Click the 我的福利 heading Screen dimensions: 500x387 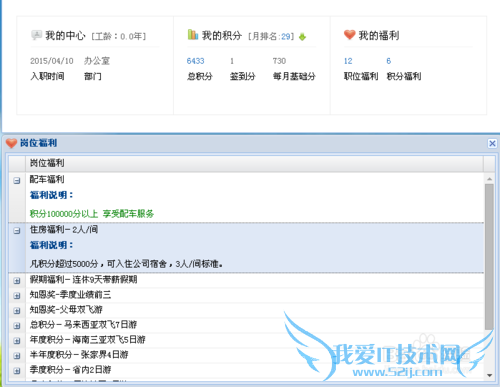(379, 35)
